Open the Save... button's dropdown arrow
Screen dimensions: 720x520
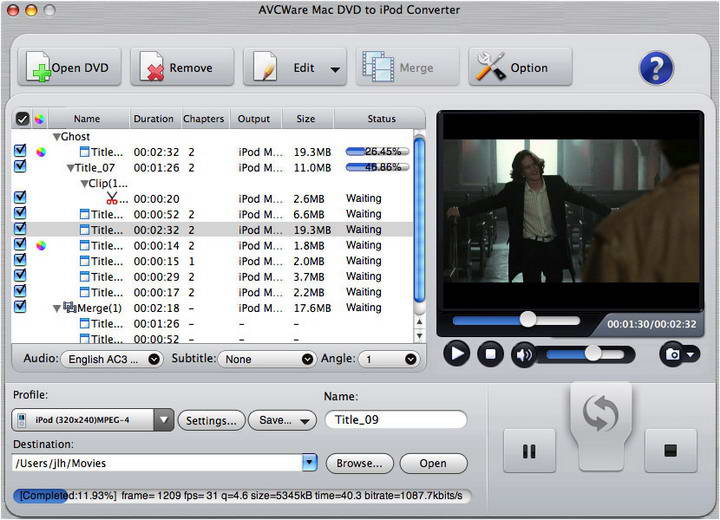[x=304, y=421]
